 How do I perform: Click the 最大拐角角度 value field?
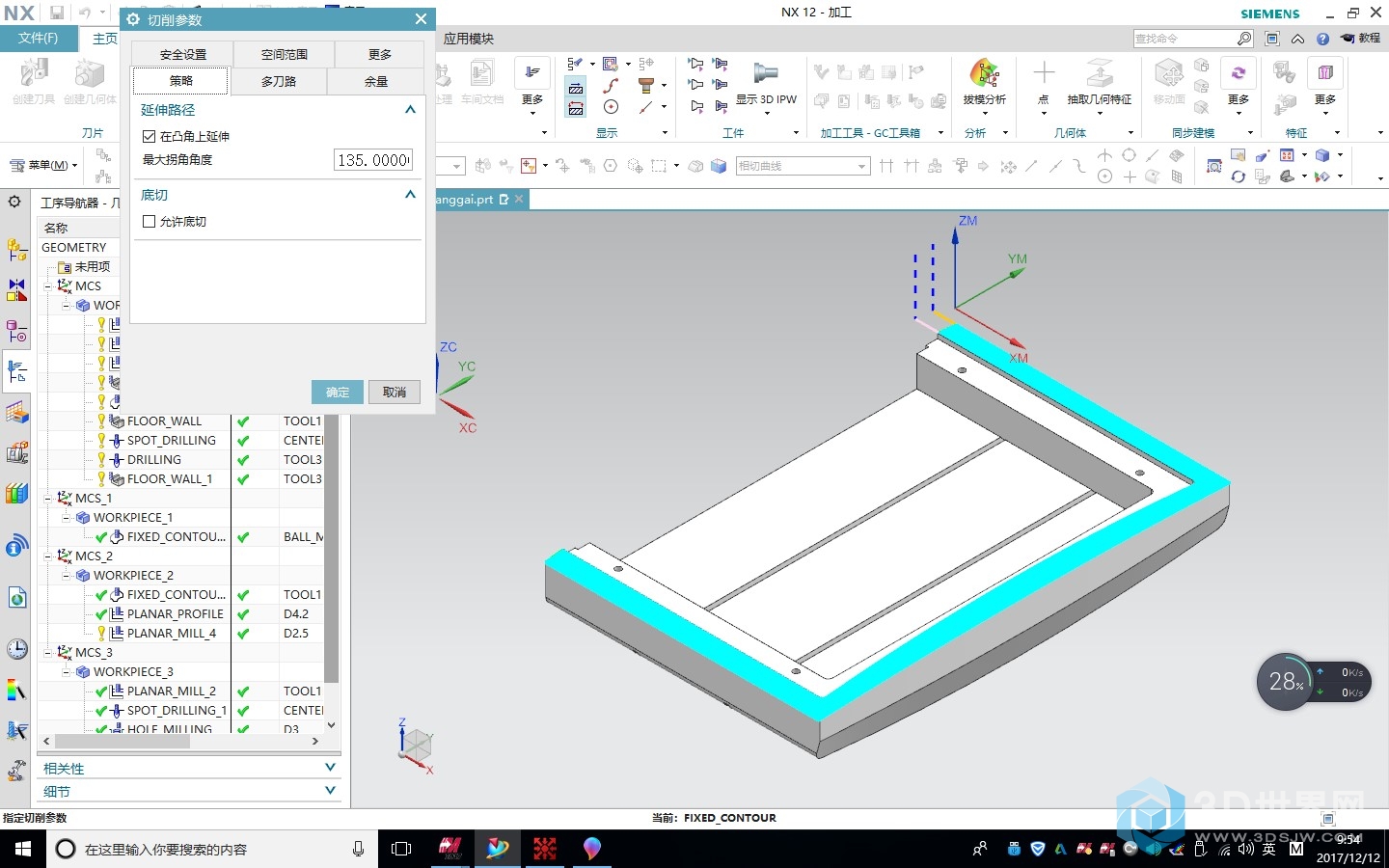click(373, 160)
